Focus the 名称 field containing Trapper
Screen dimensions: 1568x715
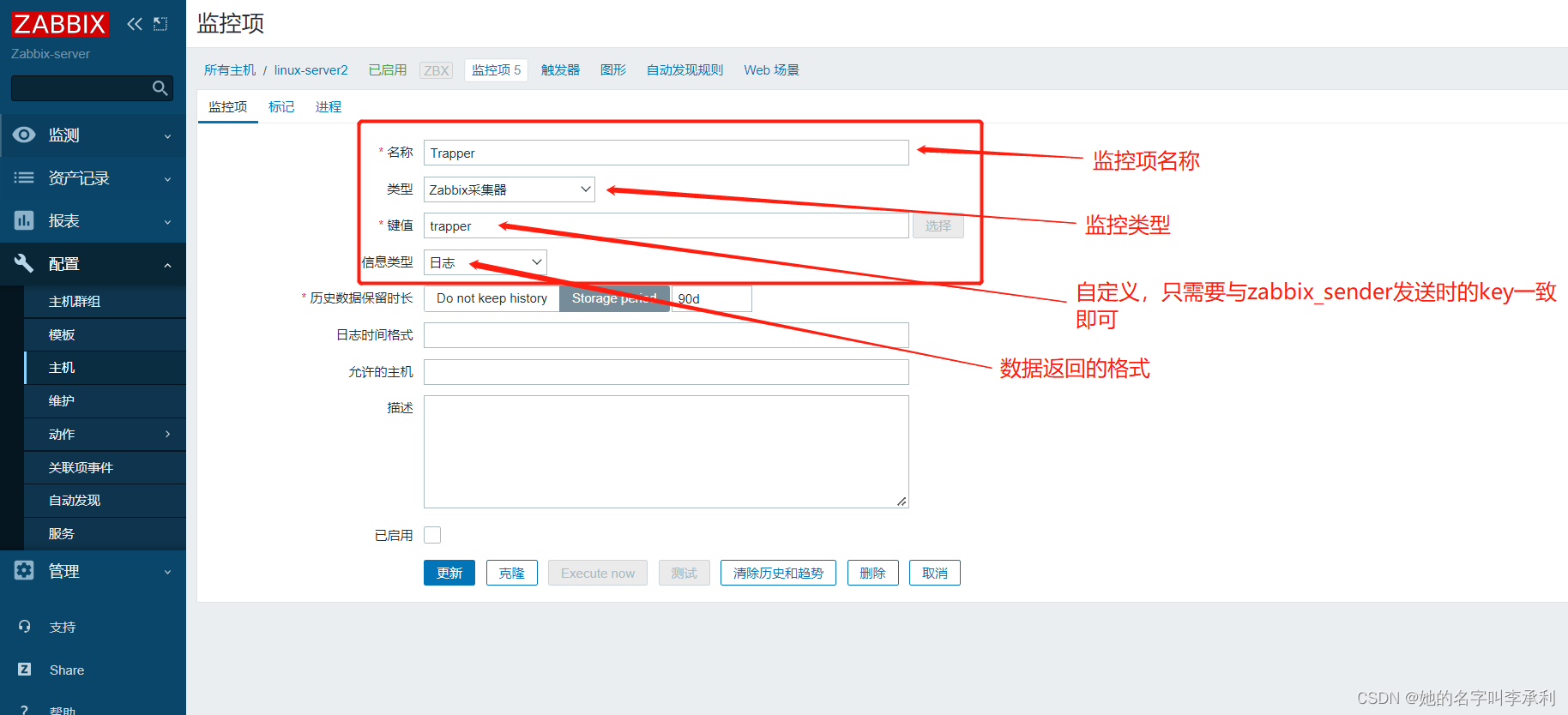click(666, 153)
